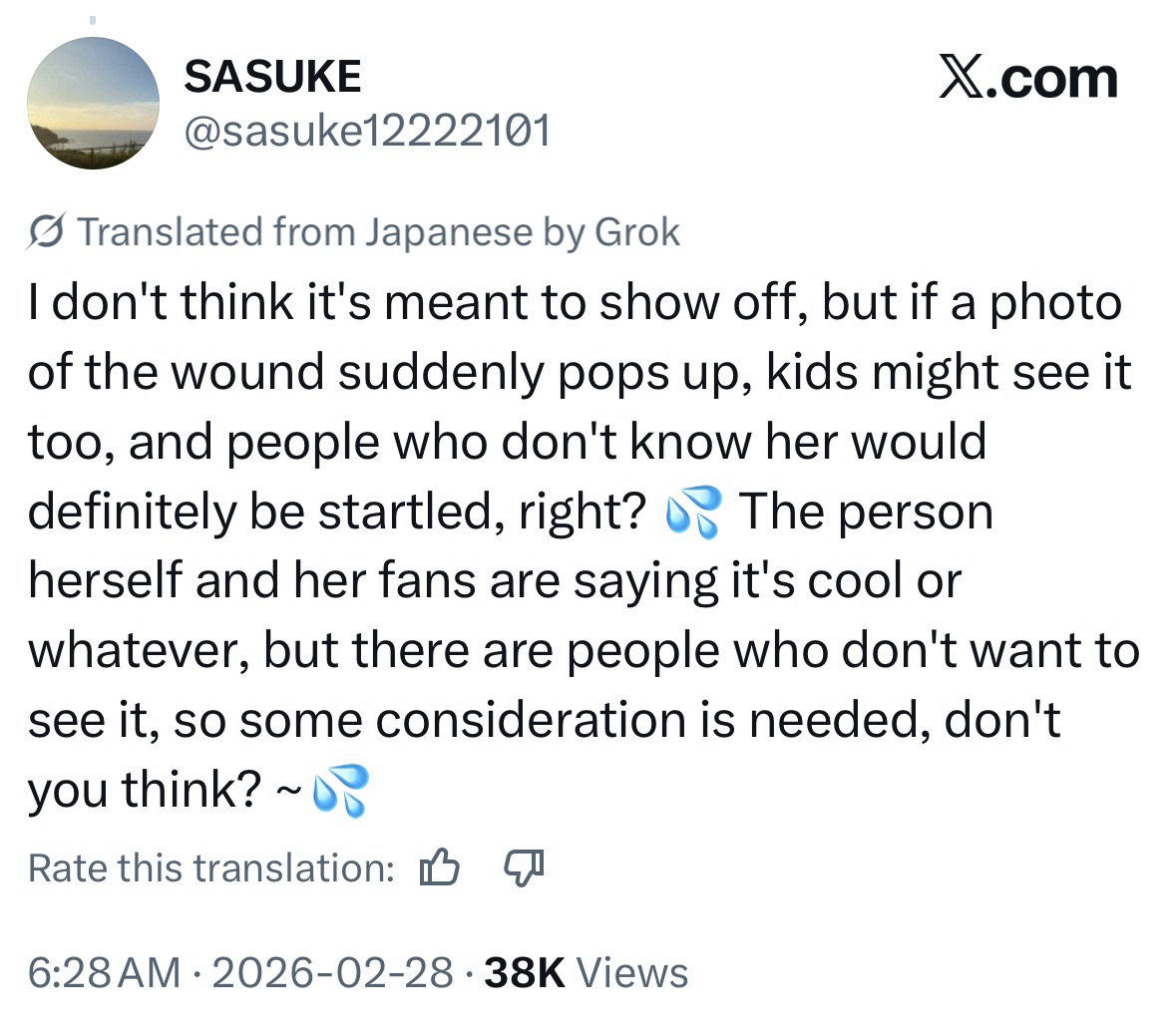The height and width of the screenshot is (1033, 1176).
Task: Click the SASUKE display name
Action: pyautogui.click(x=272, y=77)
